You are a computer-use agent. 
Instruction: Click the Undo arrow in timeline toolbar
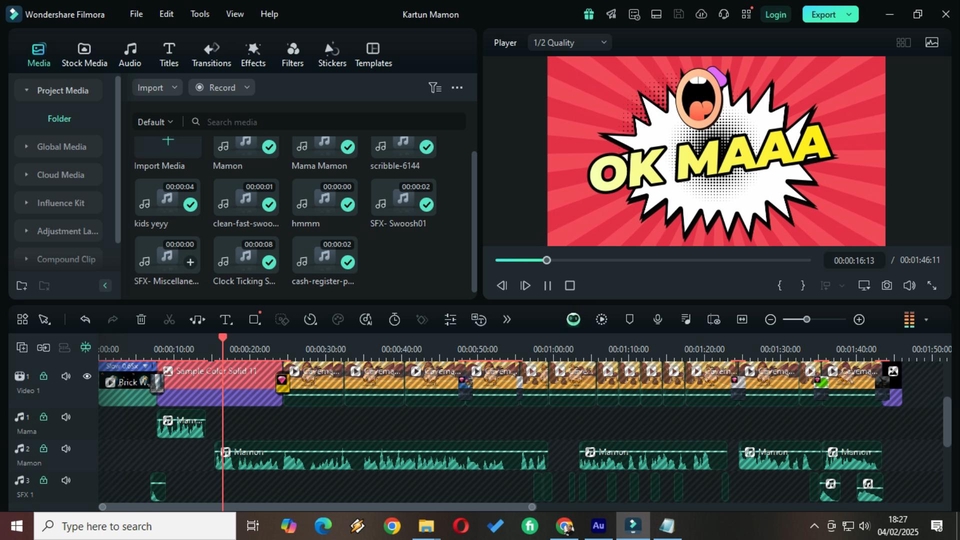[85, 320]
